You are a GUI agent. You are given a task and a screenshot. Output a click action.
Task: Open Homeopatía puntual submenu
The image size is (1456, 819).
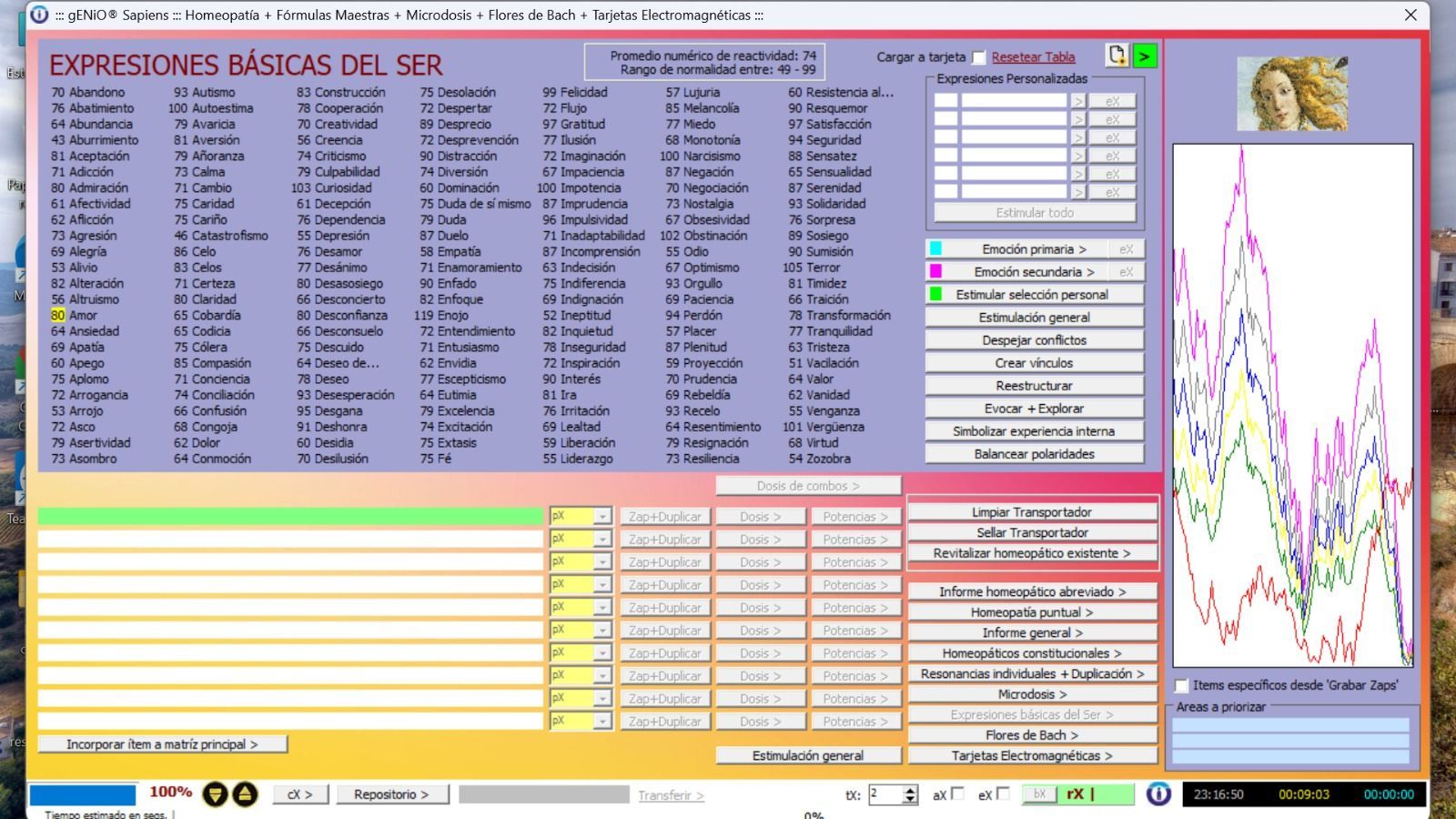coord(1032,612)
